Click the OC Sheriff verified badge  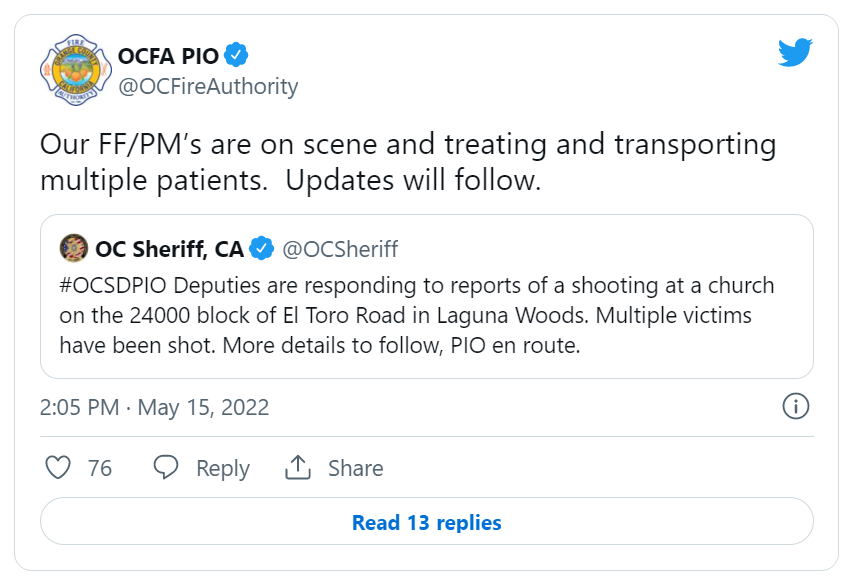coord(261,248)
